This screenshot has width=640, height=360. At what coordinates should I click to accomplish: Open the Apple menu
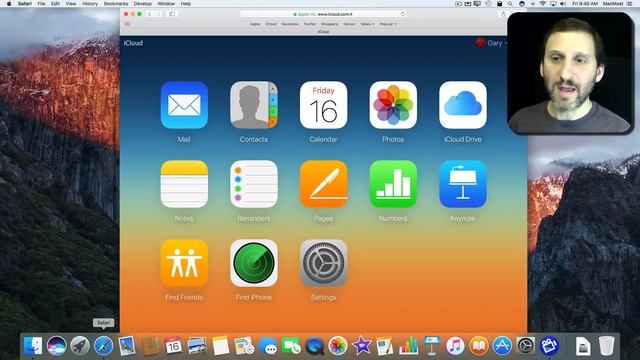(x=9, y=4)
